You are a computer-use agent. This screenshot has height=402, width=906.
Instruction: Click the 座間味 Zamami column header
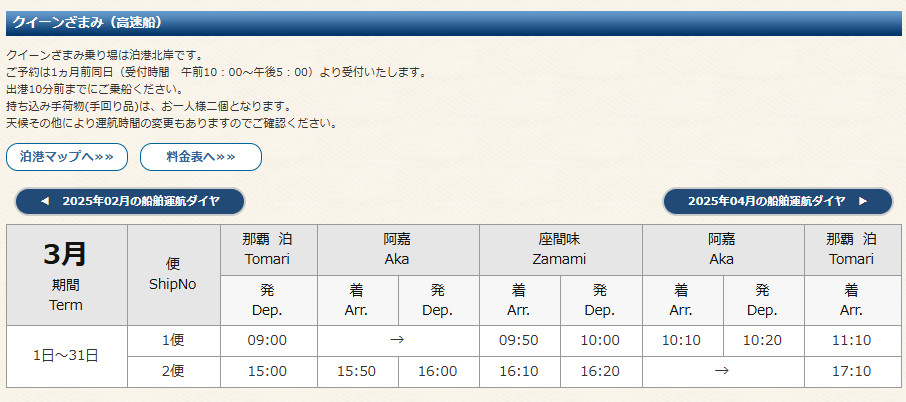pos(560,250)
